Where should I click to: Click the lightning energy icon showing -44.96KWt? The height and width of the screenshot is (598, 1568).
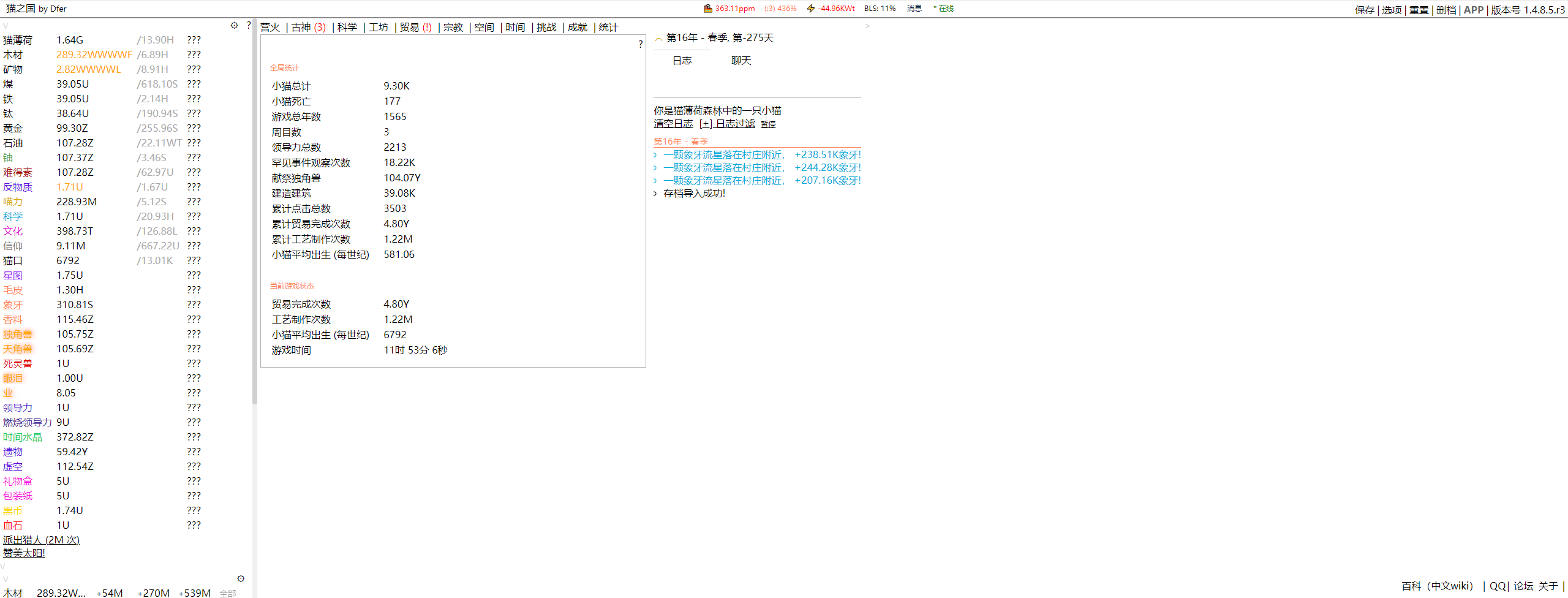point(810,9)
